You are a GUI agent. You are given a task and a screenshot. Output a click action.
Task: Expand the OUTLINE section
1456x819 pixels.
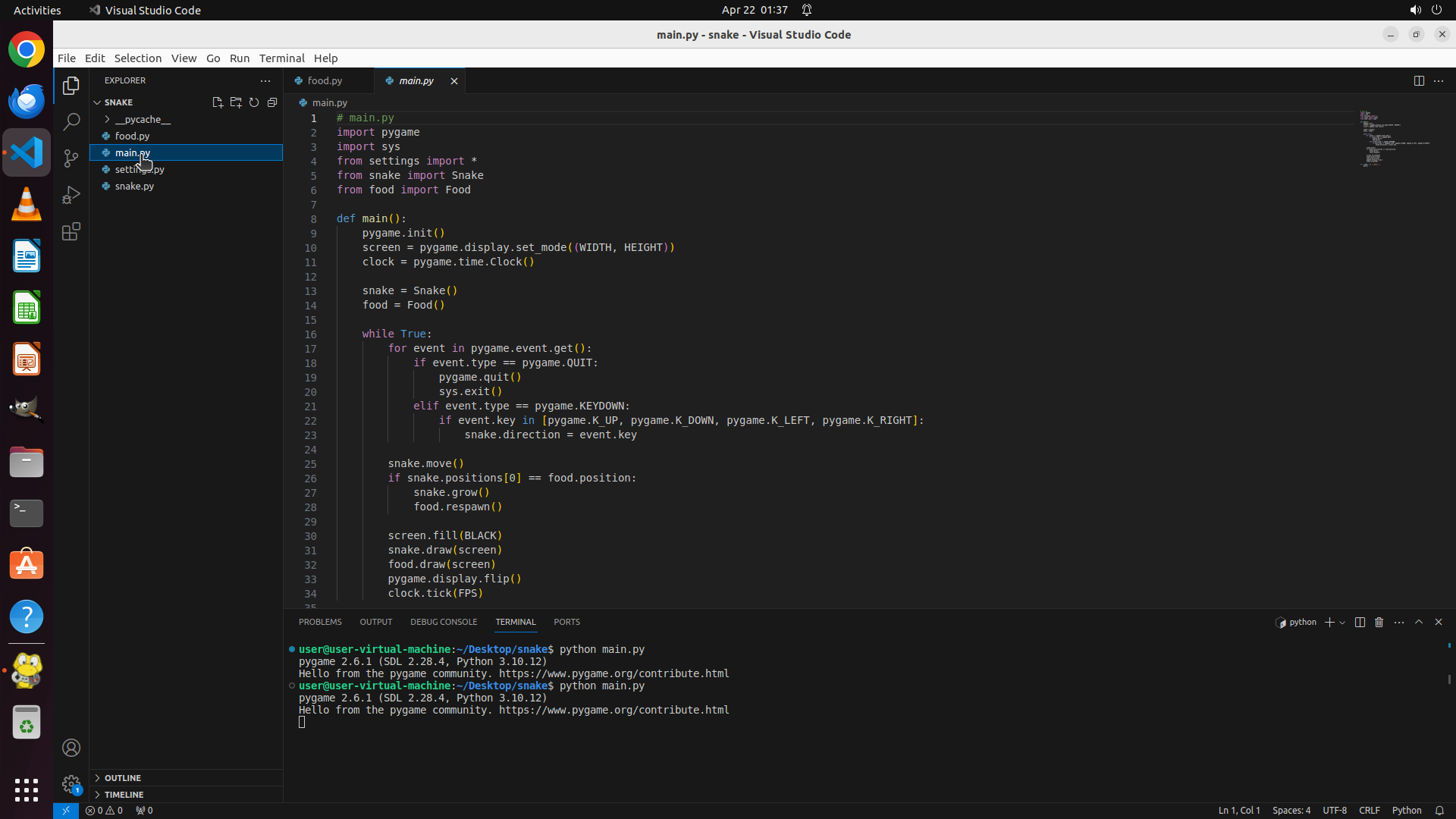(x=123, y=778)
